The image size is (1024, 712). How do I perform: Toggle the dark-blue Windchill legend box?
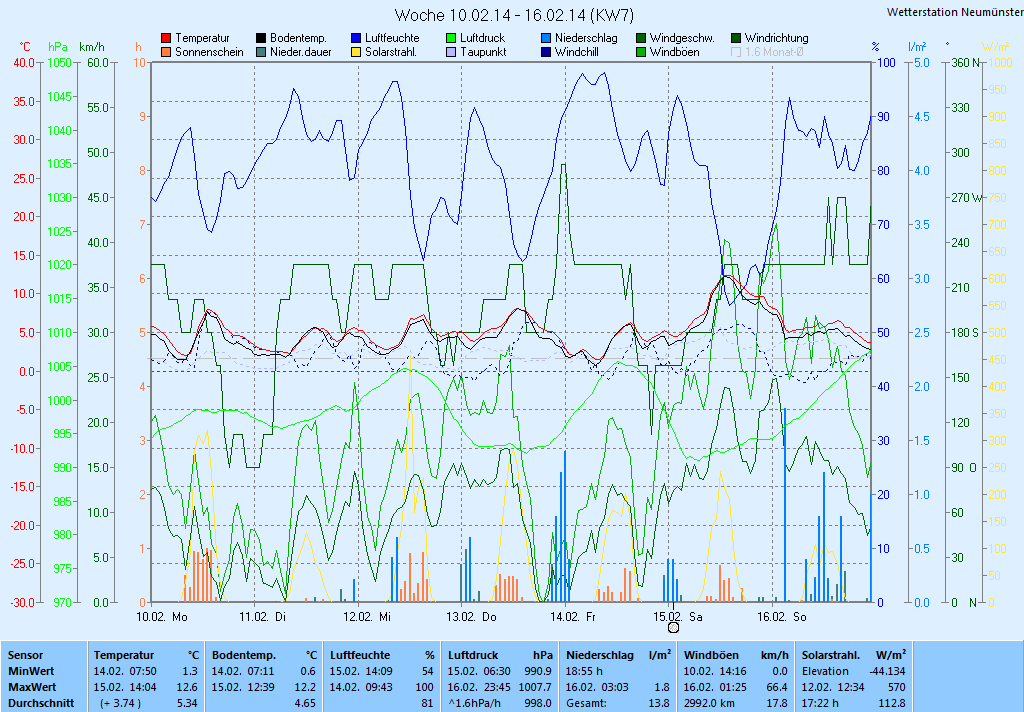tap(546, 52)
